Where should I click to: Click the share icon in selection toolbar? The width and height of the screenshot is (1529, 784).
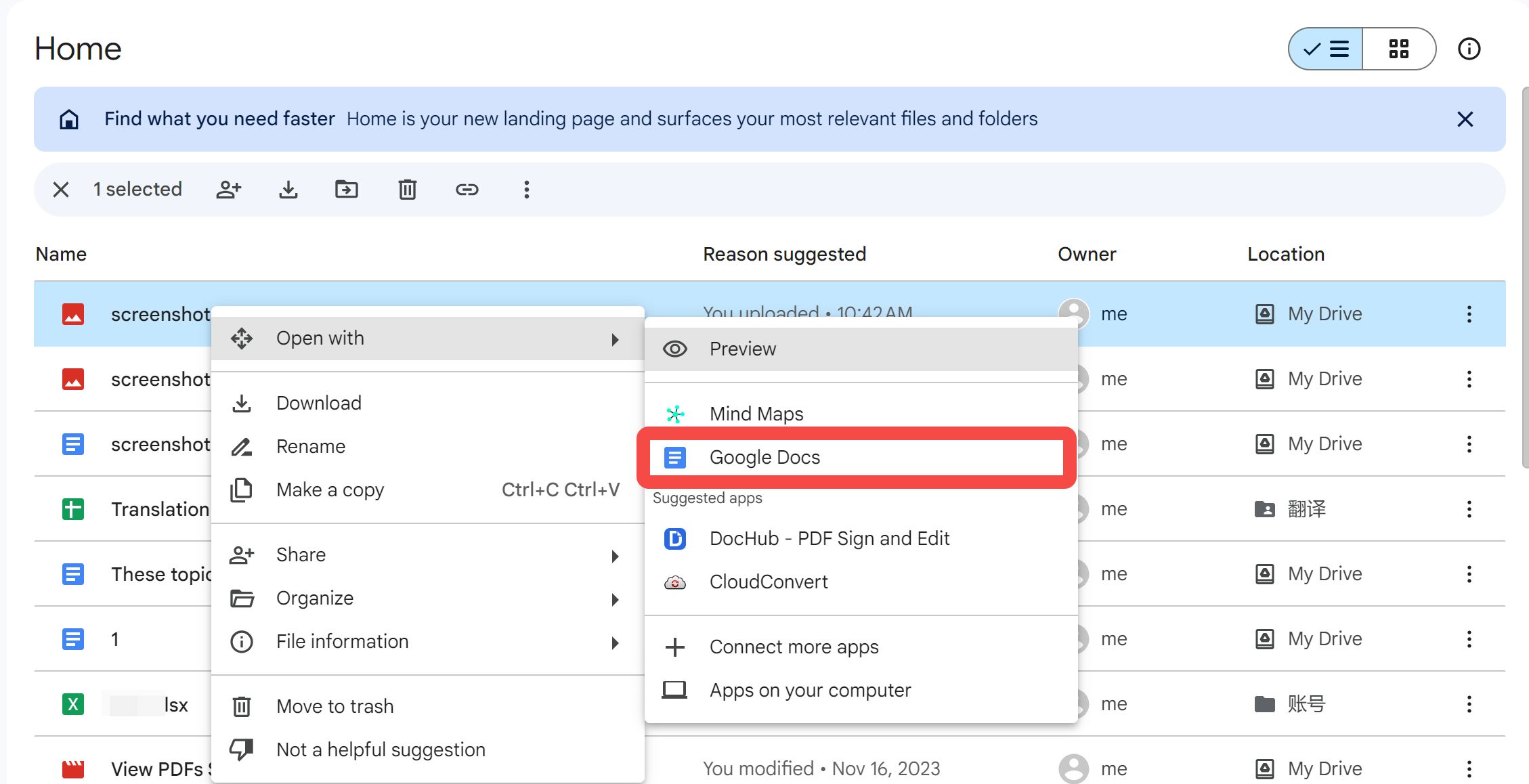[x=229, y=190]
